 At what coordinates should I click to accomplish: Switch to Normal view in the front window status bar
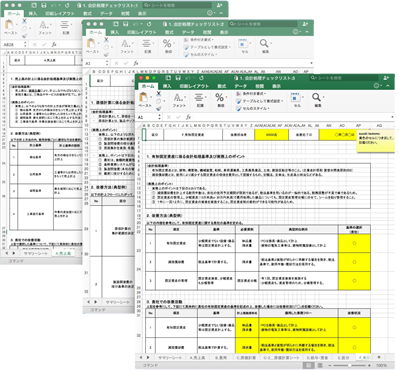click(x=309, y=366)
